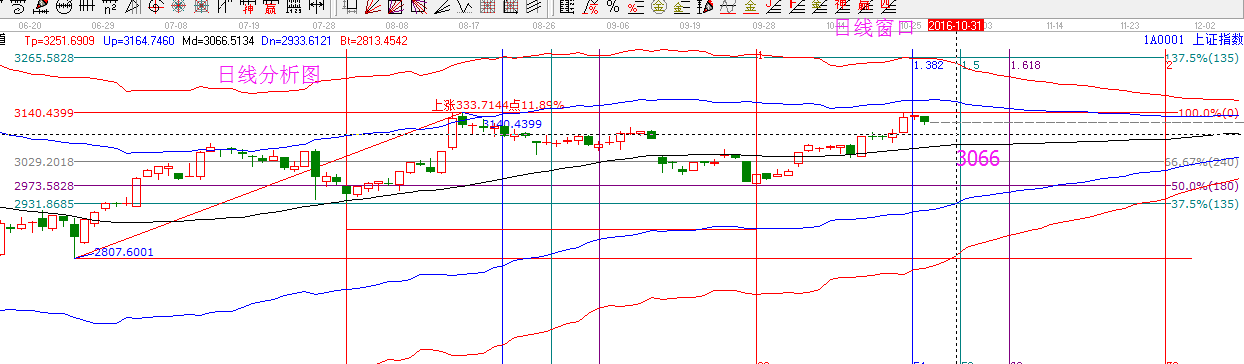Click the 1A0001 stock code
This screenshot has height=364, width=1244.
click(1164, 40)
